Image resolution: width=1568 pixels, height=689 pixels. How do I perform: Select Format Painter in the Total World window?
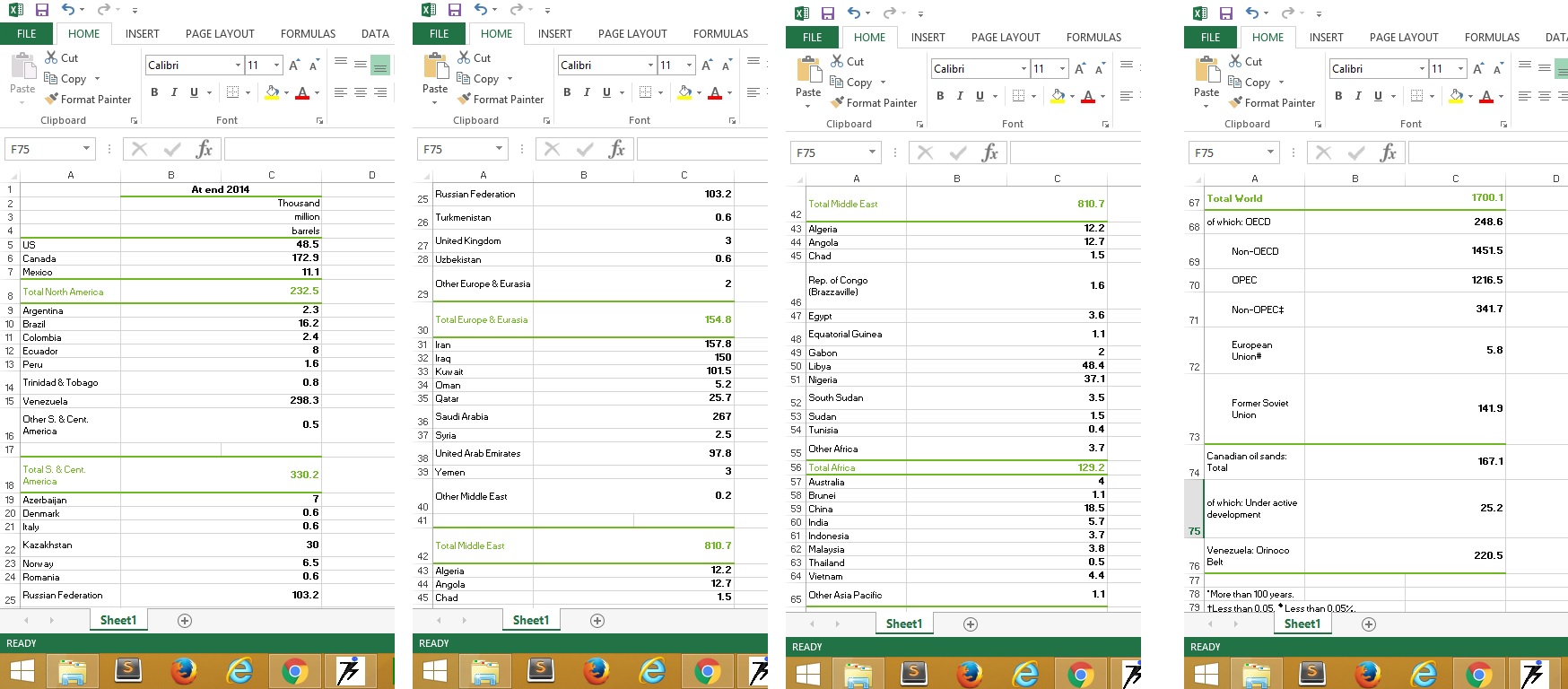[1271, 102]
